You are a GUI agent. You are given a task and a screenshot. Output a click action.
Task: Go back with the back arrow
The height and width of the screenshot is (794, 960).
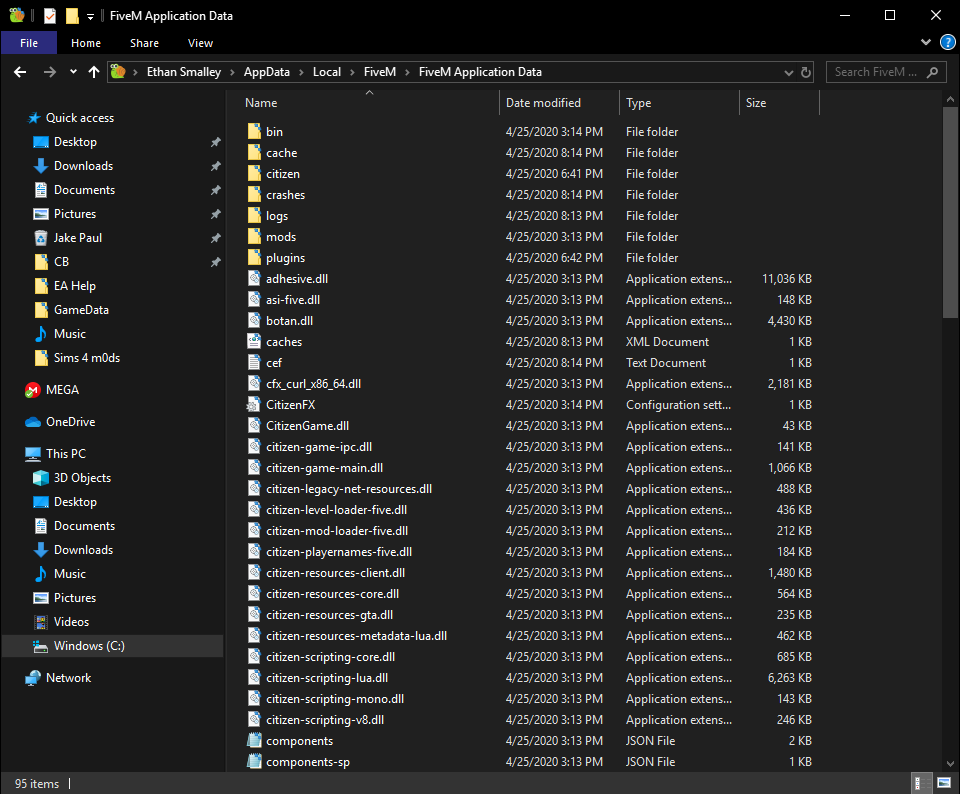pos(20,72)
